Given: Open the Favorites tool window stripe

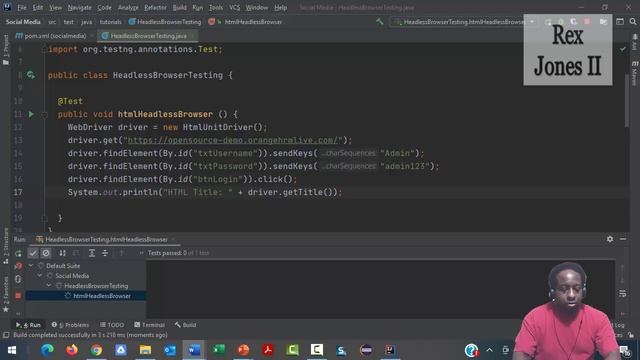Looking at the screenshot, I should [x=6, y=294].
